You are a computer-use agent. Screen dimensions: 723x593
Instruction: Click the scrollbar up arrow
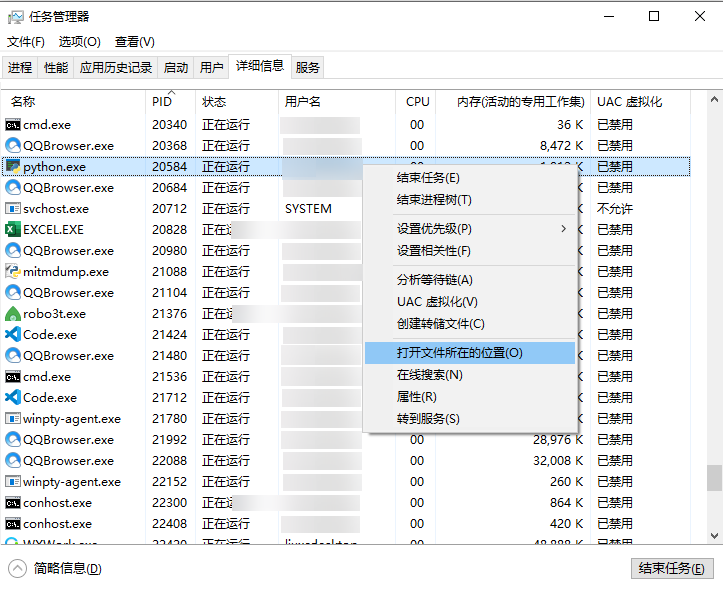[714, 99]
